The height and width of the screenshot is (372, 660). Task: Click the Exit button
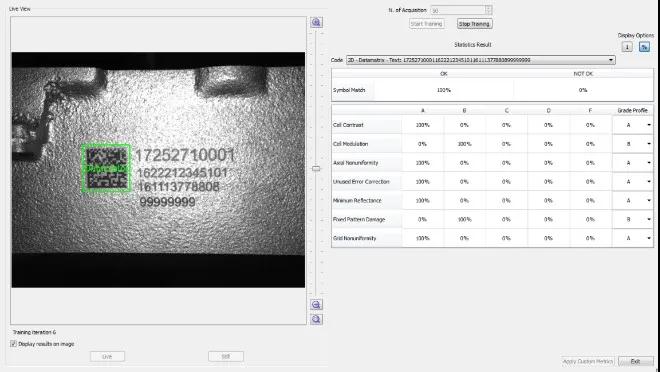[x=636, y=361]
